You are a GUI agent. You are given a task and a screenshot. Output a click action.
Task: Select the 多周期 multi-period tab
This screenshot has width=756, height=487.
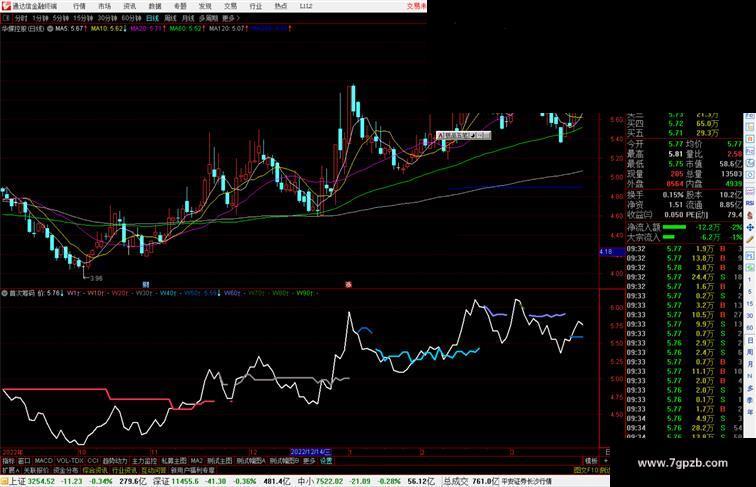tap(208, 18)
